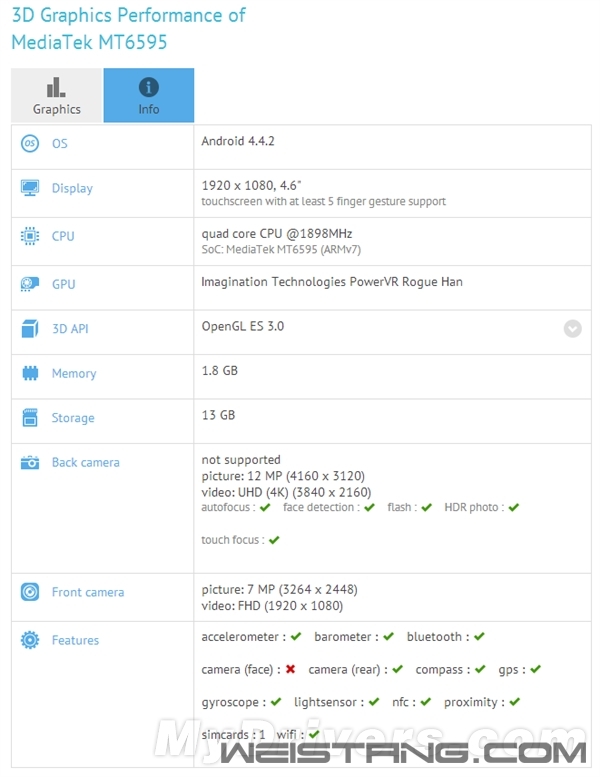Click the Display label
600x777 pixels.
[x=72, y=188]
